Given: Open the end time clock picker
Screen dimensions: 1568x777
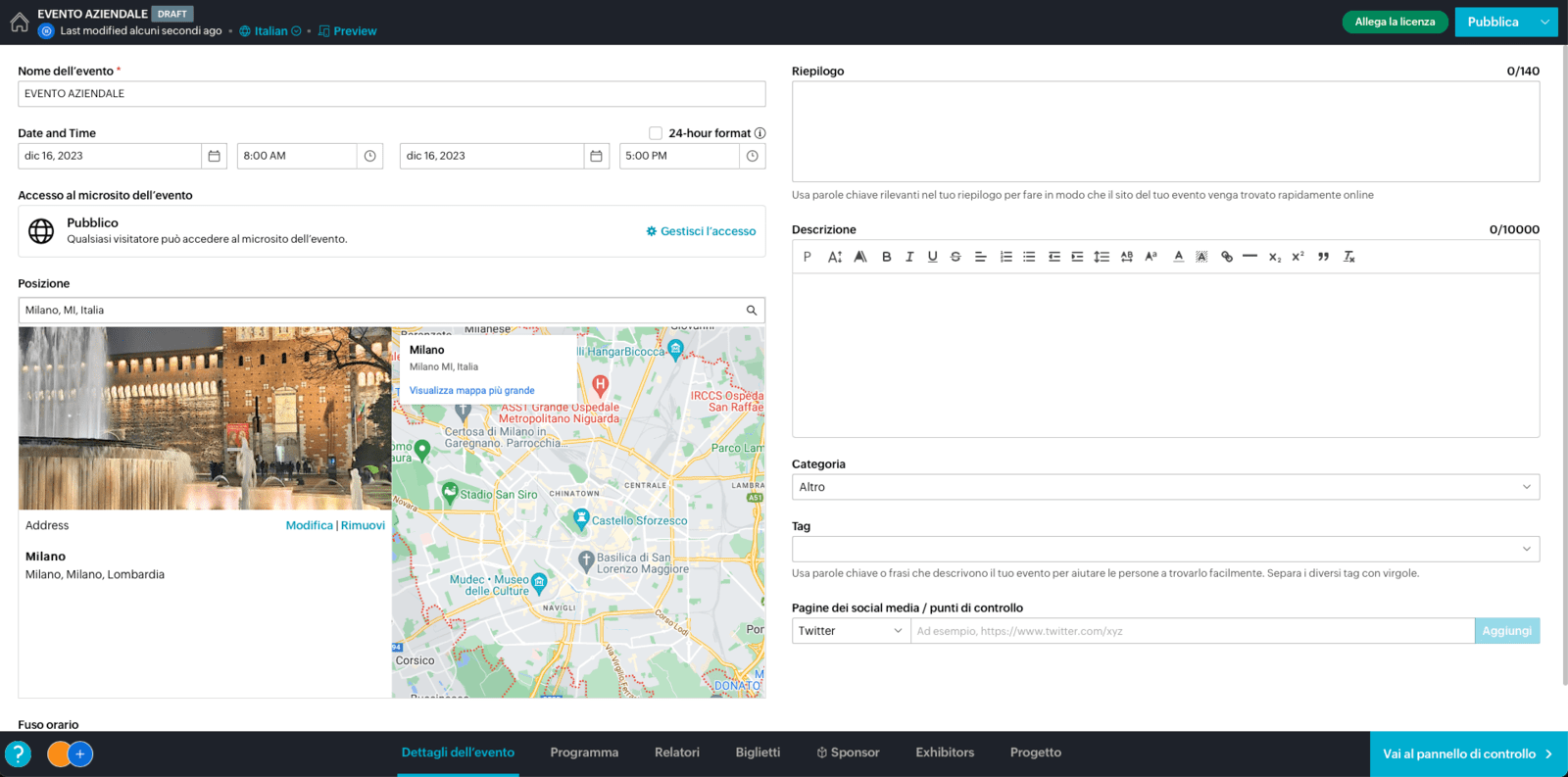Looking at the screenshot, I should pyautogui.click(x=752, y=156).
